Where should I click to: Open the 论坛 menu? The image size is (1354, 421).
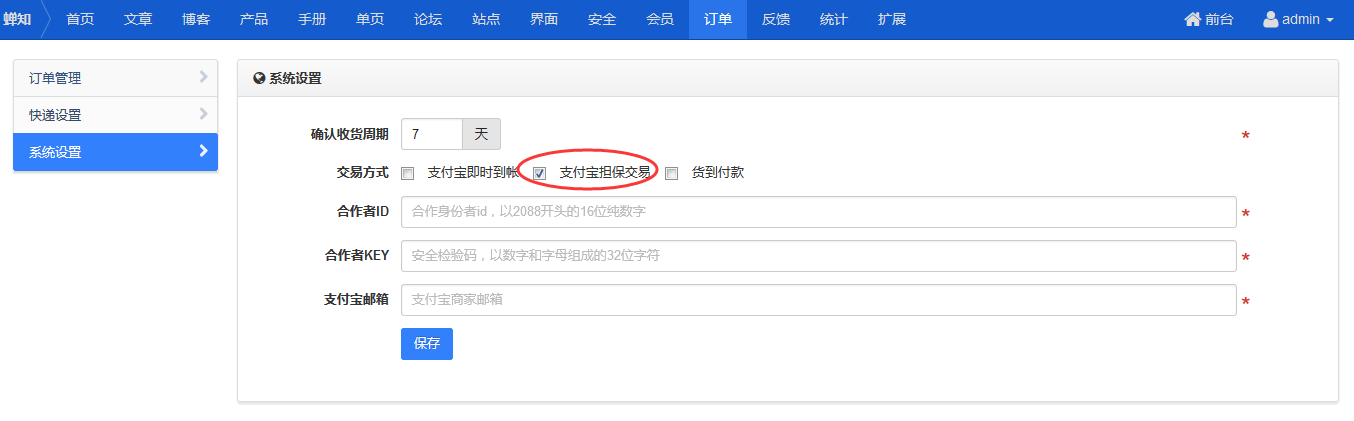click(428, 19)
